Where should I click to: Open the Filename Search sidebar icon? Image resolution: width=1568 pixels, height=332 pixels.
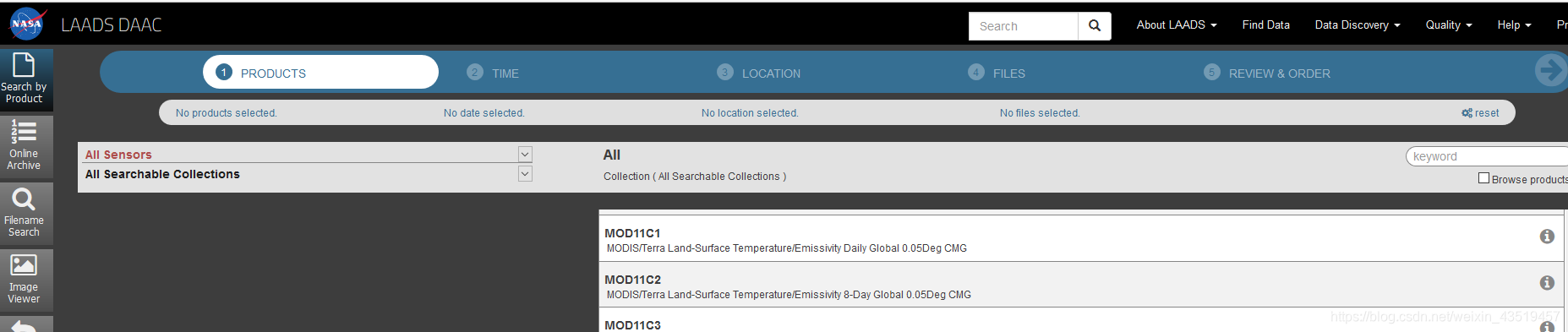(26, 213)
